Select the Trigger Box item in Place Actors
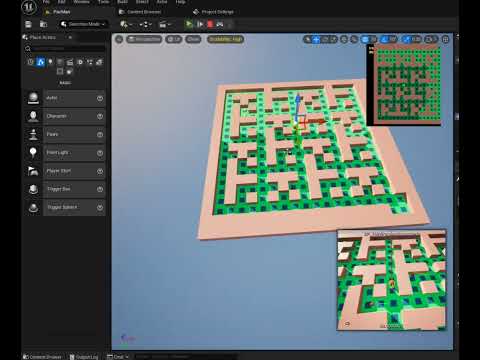 point(65,189)
